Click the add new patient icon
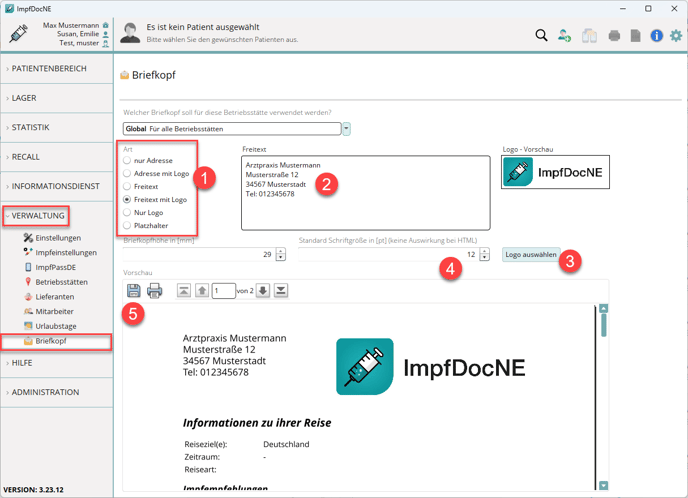 565,35
